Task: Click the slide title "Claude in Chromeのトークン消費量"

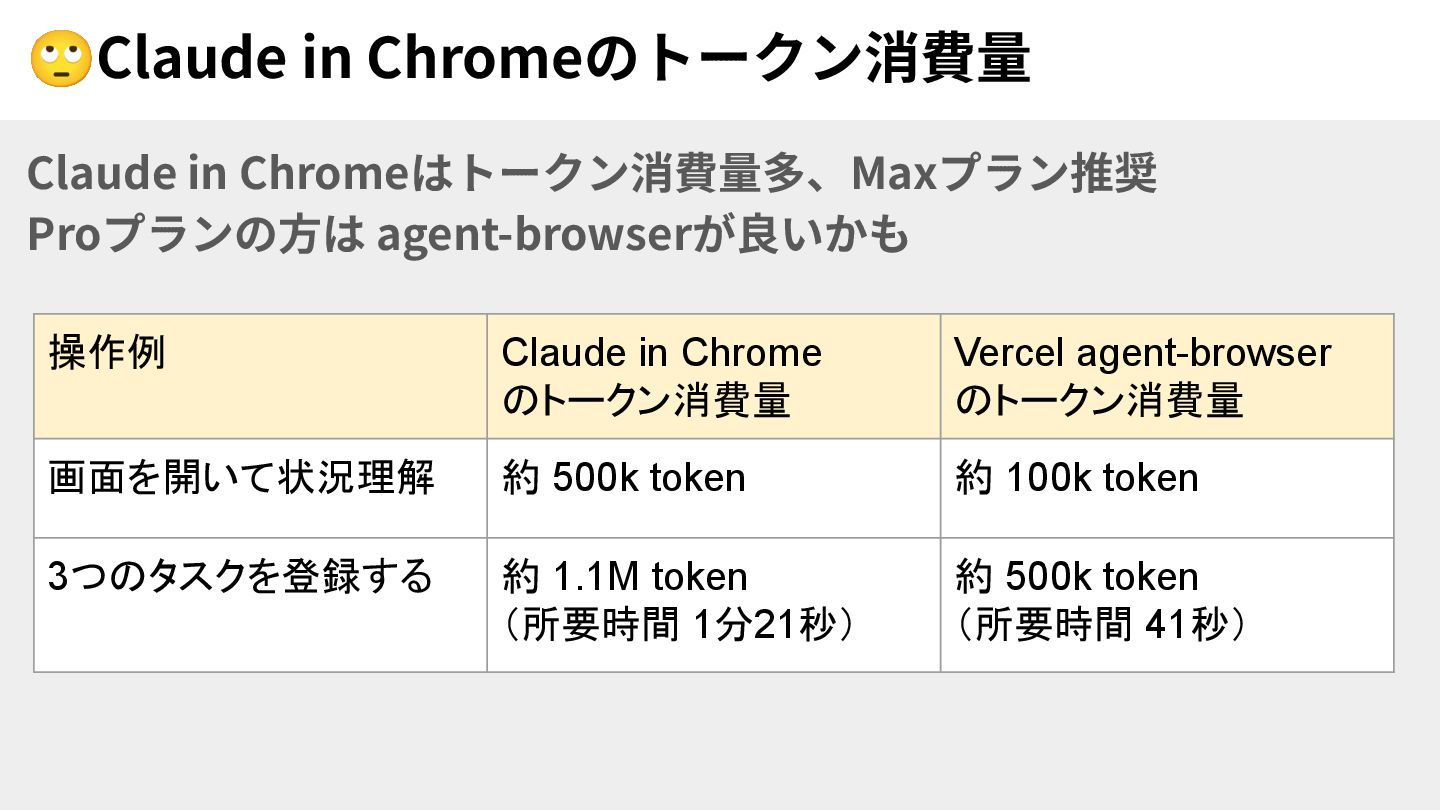Action: click(563, 60)
